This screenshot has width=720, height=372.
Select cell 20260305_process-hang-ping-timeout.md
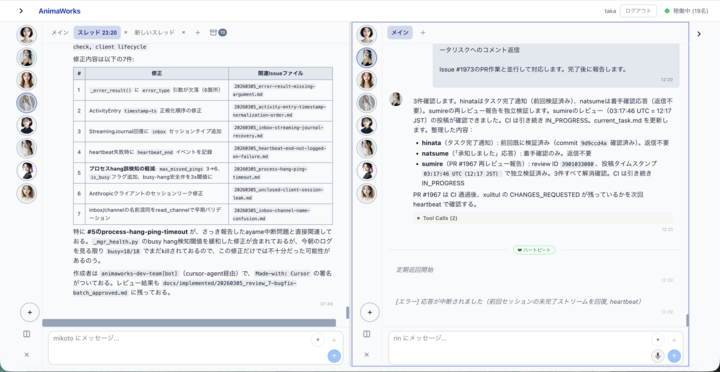(280, 173)
